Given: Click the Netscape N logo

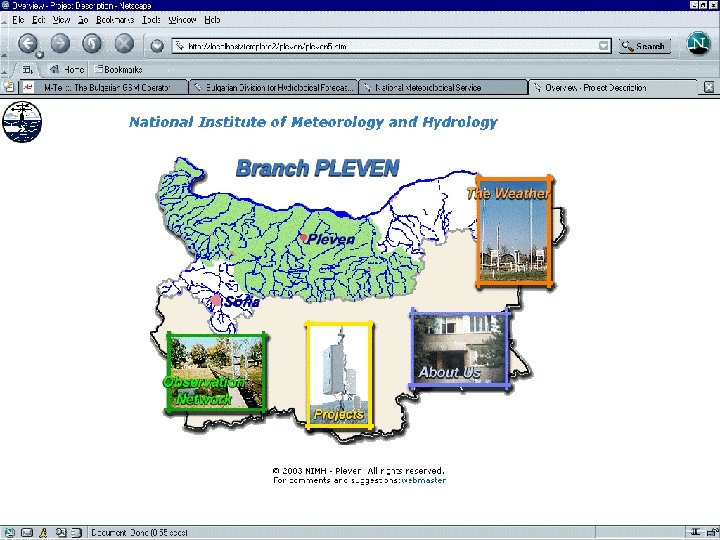Looking at the screenshot, I should coord(698,43).
